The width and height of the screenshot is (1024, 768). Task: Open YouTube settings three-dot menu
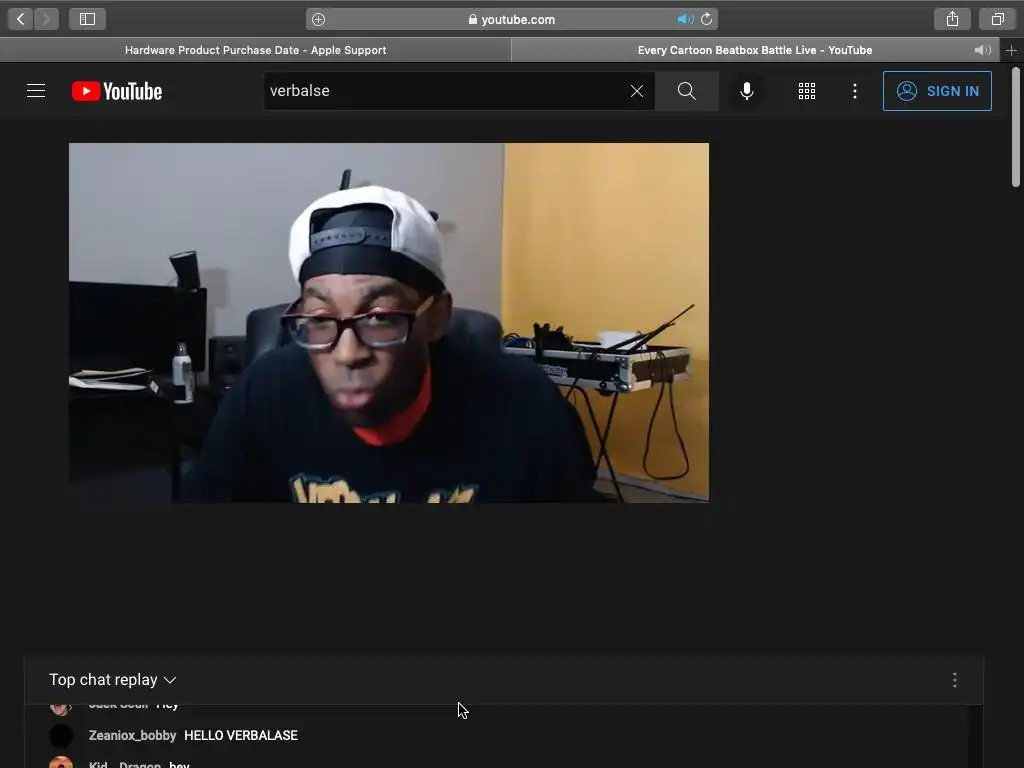coord(855,91)
